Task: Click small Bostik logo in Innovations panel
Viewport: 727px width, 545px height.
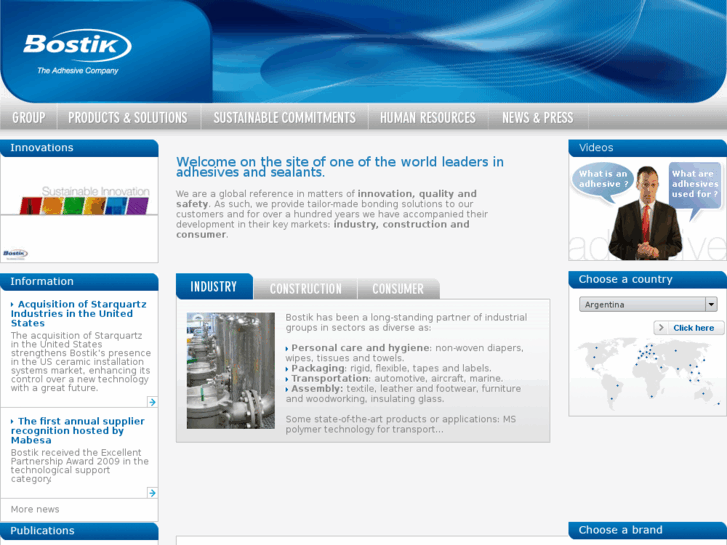Action: (15, 253)
